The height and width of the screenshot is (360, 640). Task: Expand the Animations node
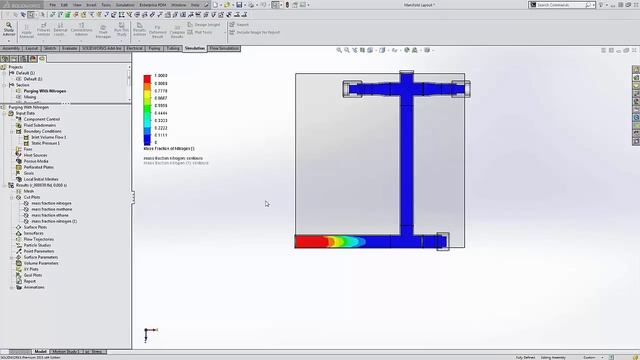click(x=12, y=287)
